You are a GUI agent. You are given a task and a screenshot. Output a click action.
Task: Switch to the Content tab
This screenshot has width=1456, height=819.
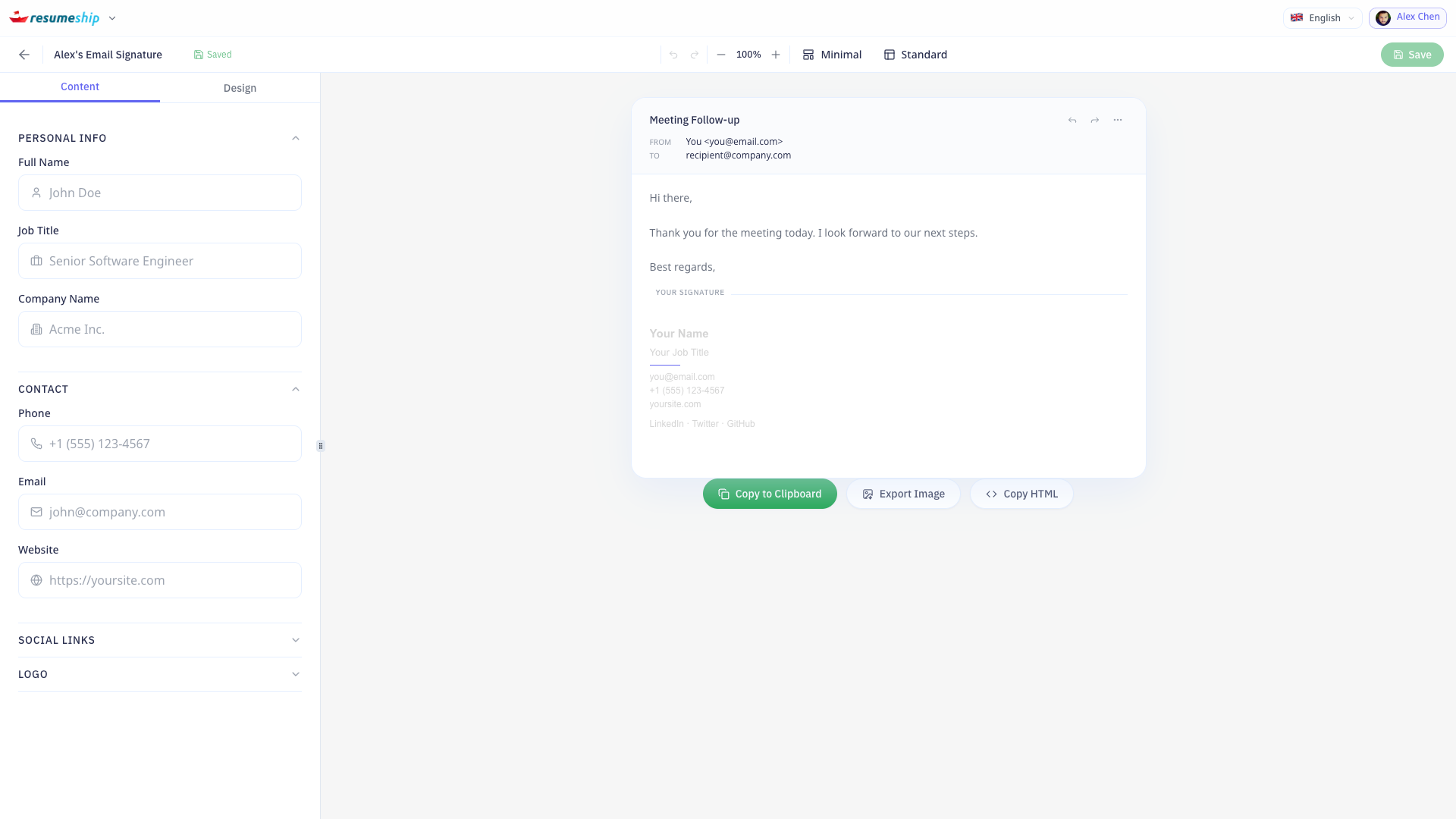(x=80, y=86)
